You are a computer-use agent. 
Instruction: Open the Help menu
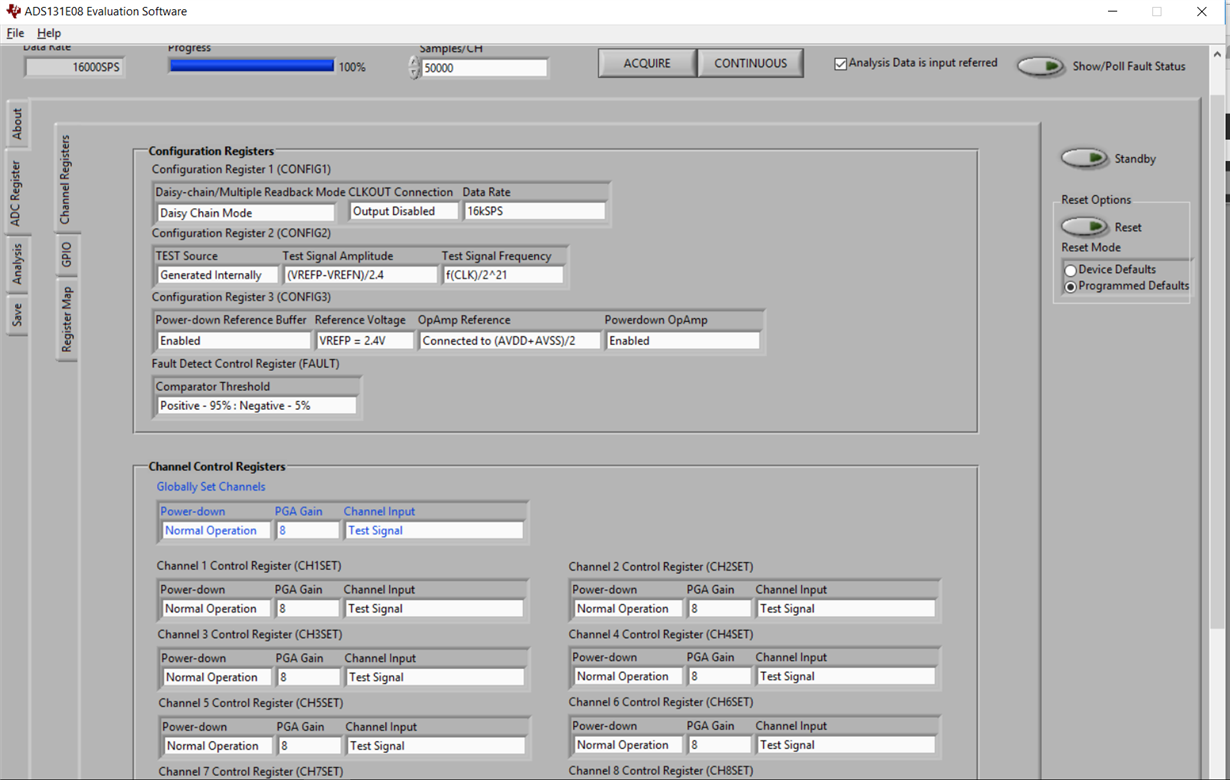point(49,33)
